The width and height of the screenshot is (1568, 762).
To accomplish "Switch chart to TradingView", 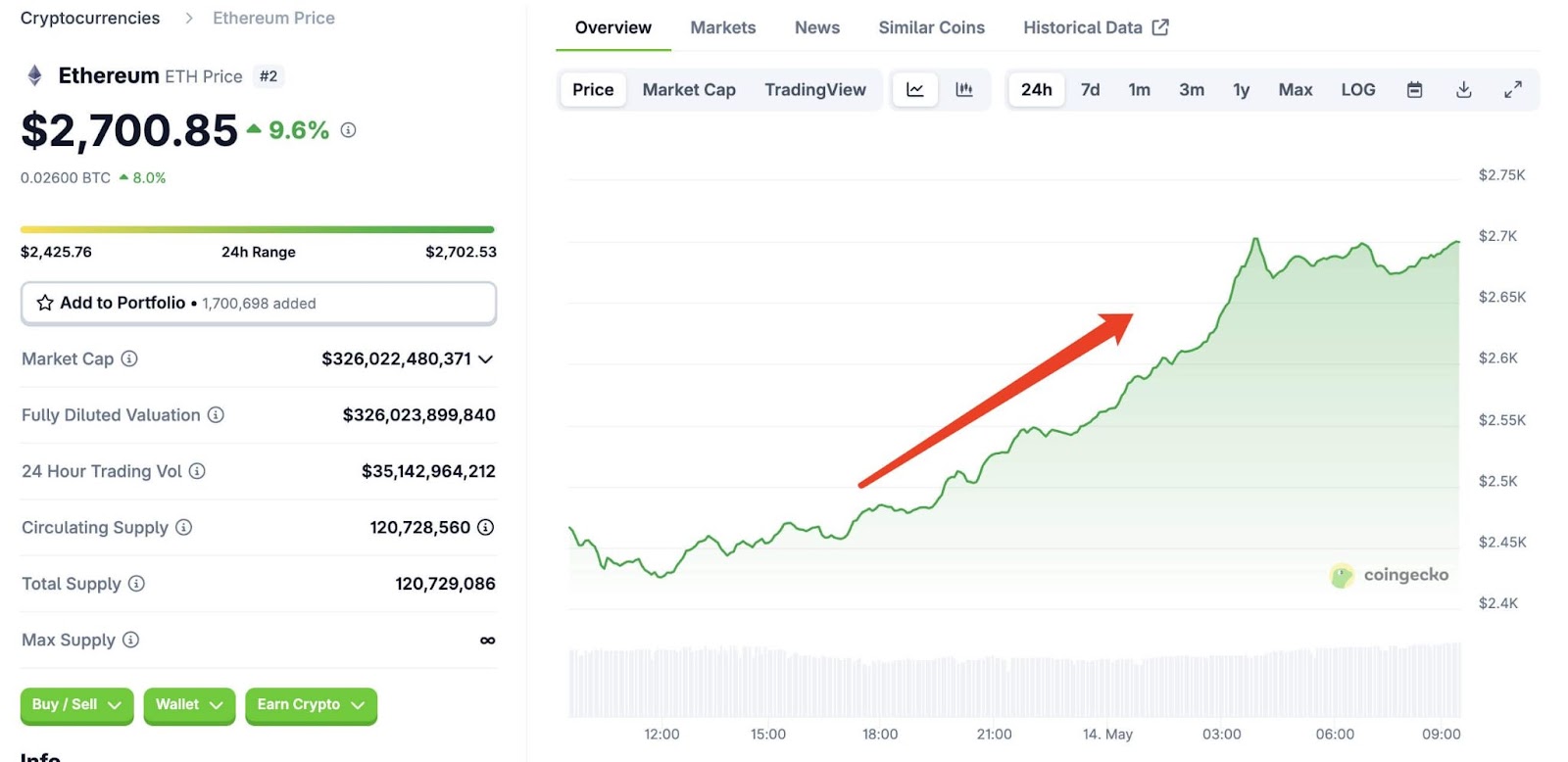I will (815, 89).
